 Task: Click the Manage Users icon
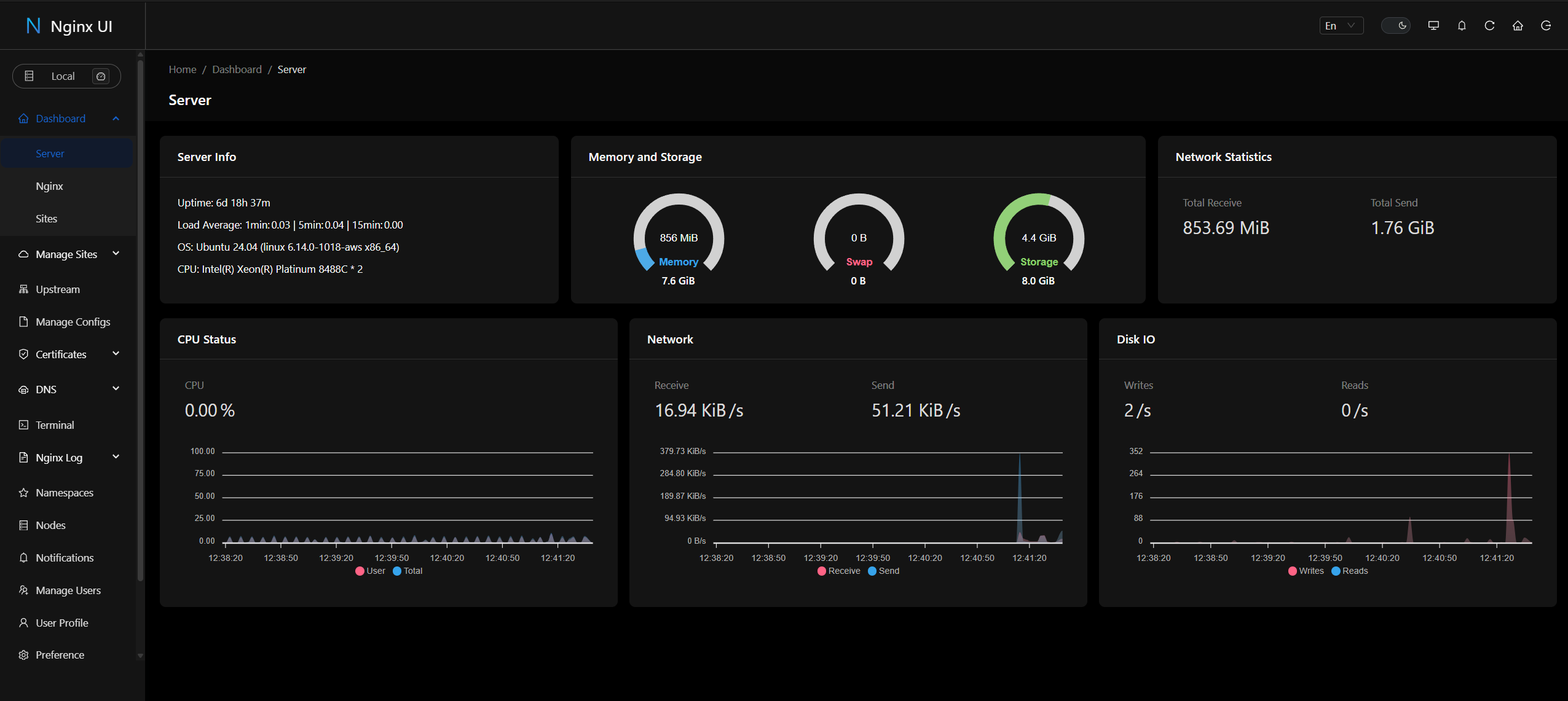point(23,590)
